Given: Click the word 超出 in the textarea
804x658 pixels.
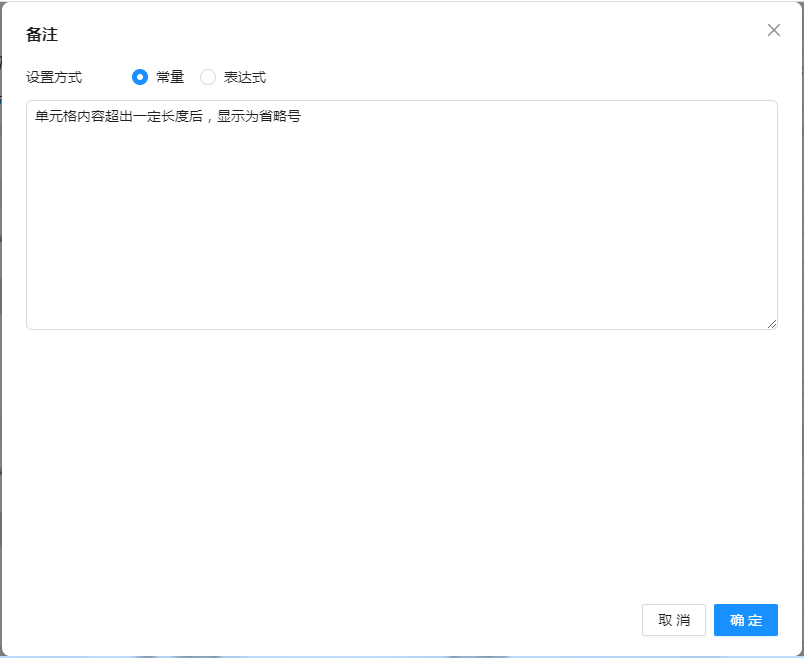Looking at the screenshot, I should click(119, 116).
